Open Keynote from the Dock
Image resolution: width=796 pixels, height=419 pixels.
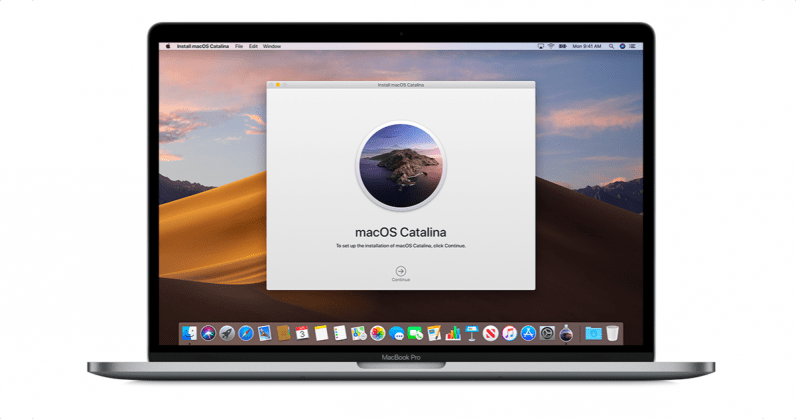[471, 333]
